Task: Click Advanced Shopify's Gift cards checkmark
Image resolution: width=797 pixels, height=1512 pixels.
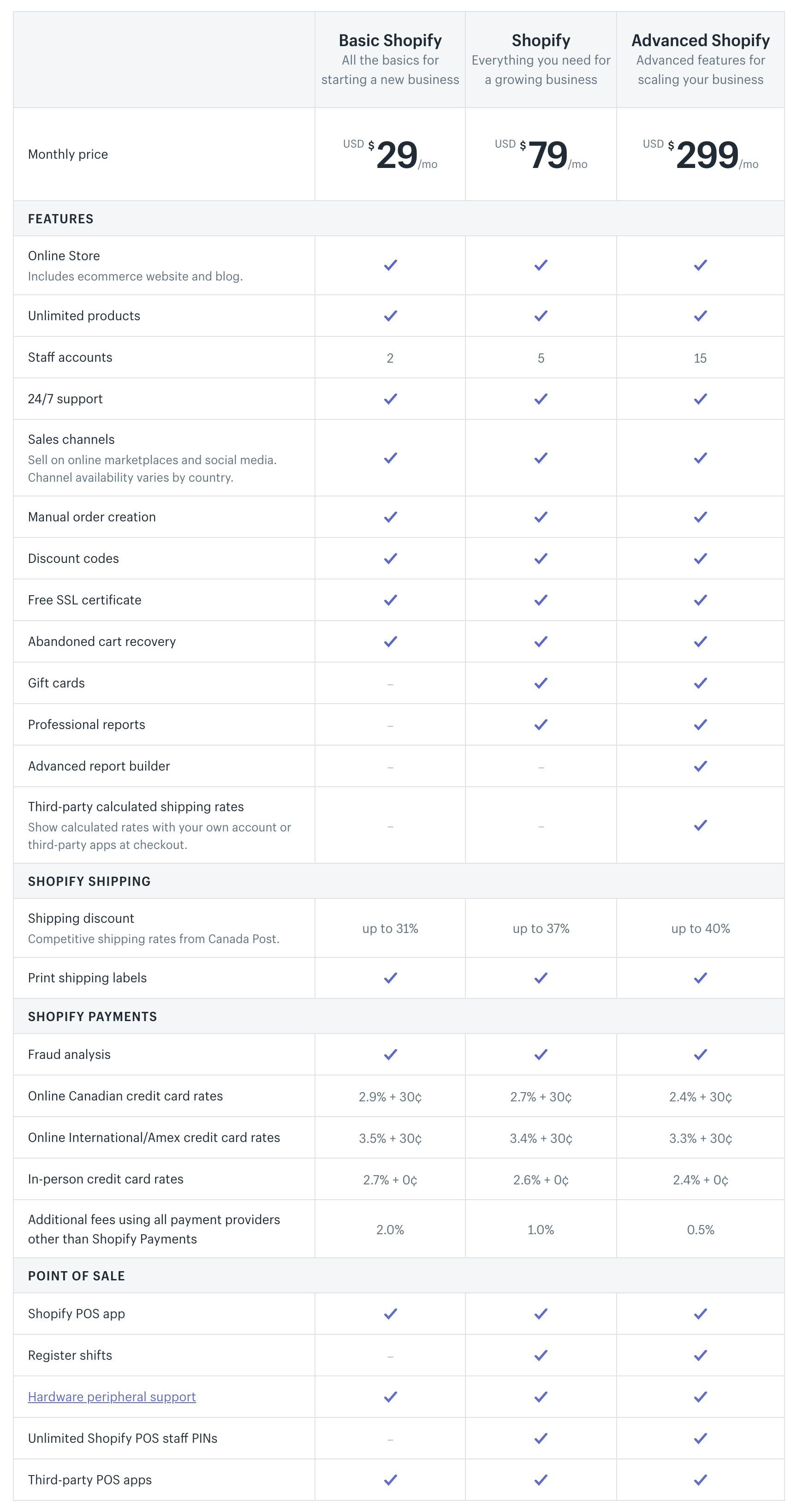Action: 700,683
